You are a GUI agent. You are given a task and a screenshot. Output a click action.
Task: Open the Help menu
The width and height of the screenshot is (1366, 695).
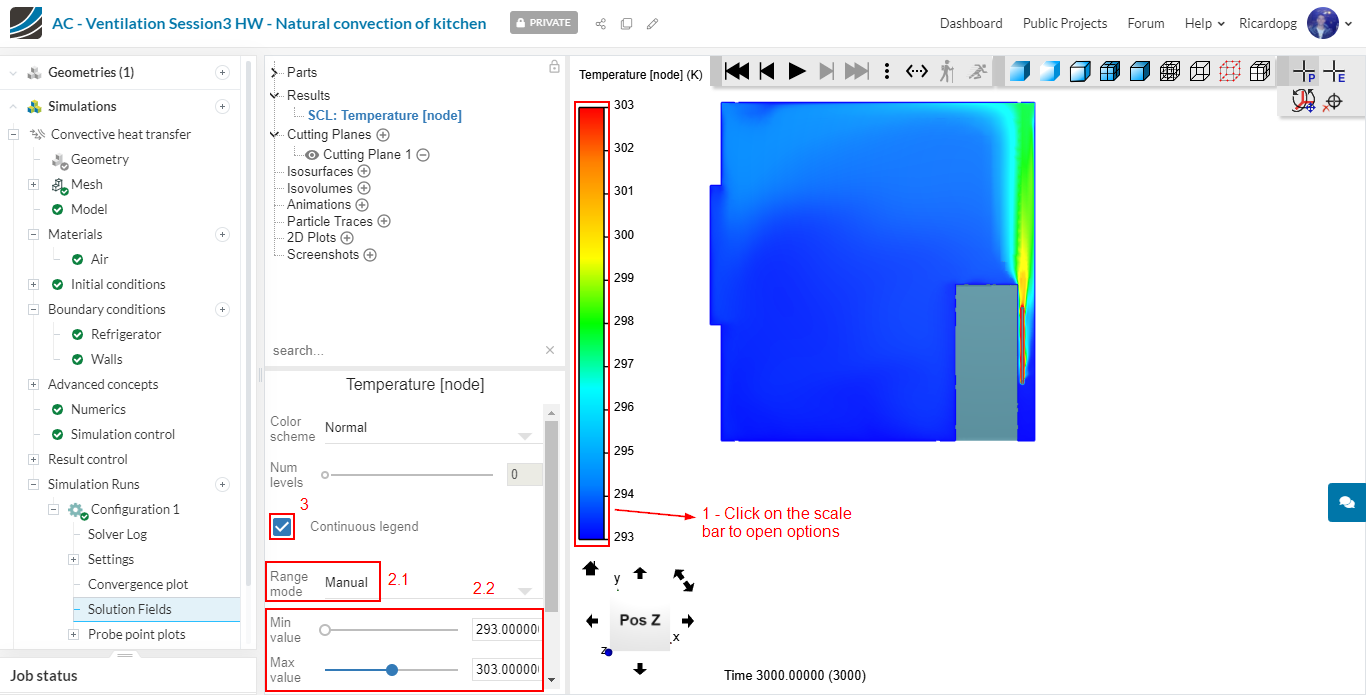coord(1204,23)
